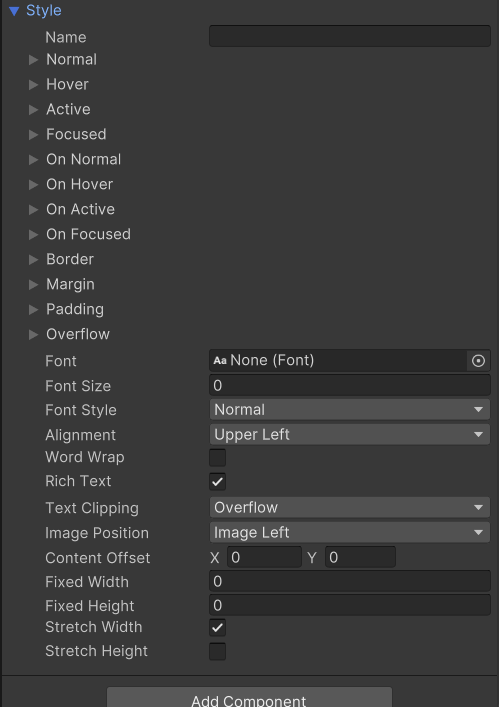Click the Fixed Width label

click(87, 582)
